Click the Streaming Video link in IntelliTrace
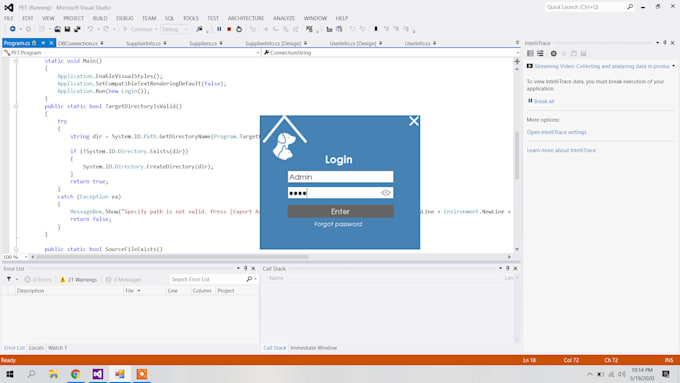This screenshot has height=383, width=680. tap(602, 66)
